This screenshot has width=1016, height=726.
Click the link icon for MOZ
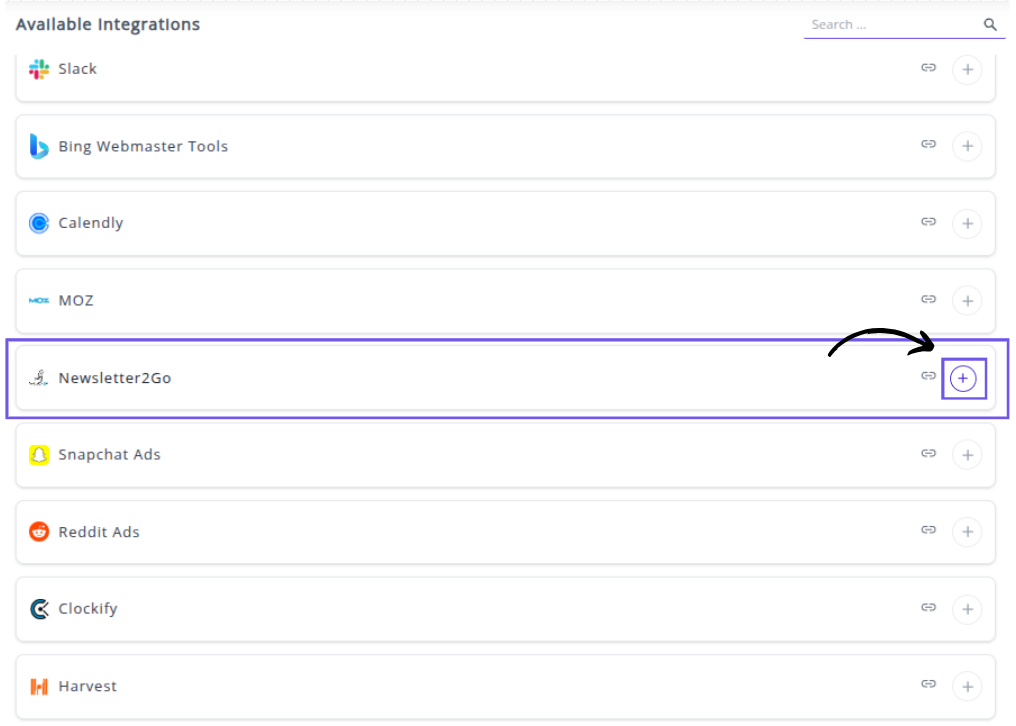pos(928,299)
